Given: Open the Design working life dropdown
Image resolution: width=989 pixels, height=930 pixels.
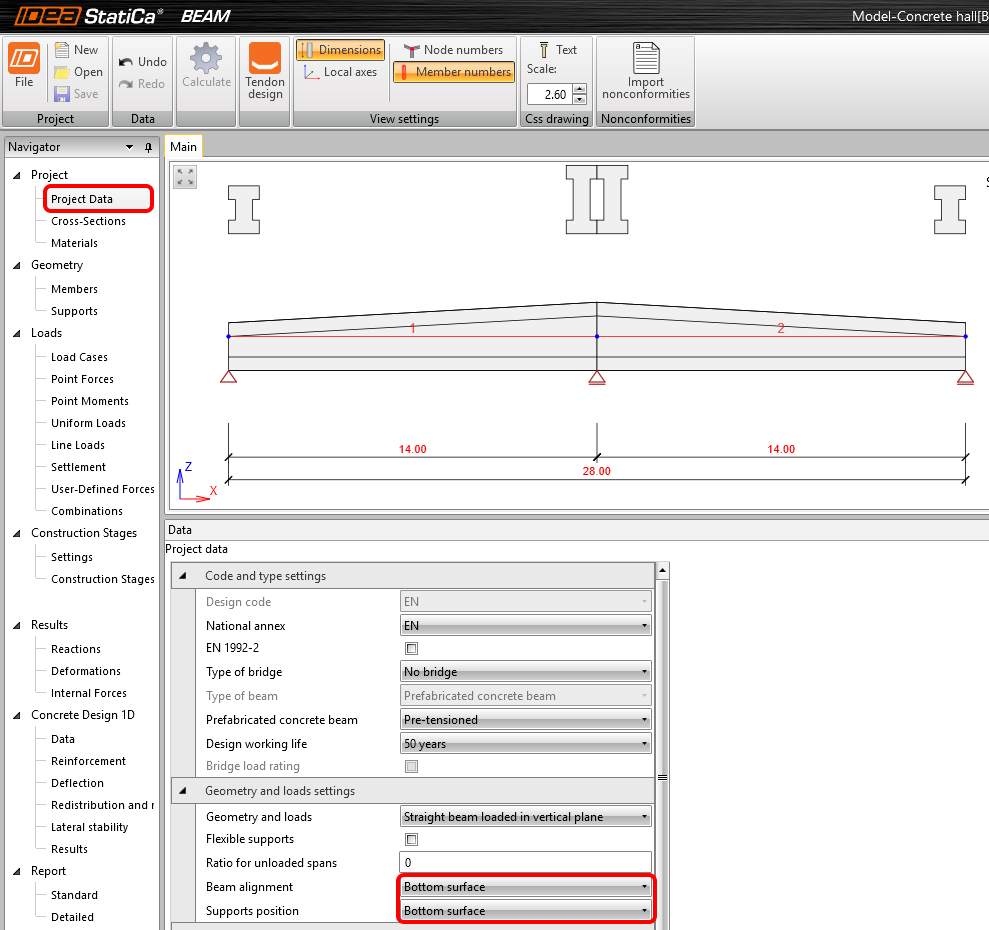Looking at the screenshot, I should [x=525, y=742].
